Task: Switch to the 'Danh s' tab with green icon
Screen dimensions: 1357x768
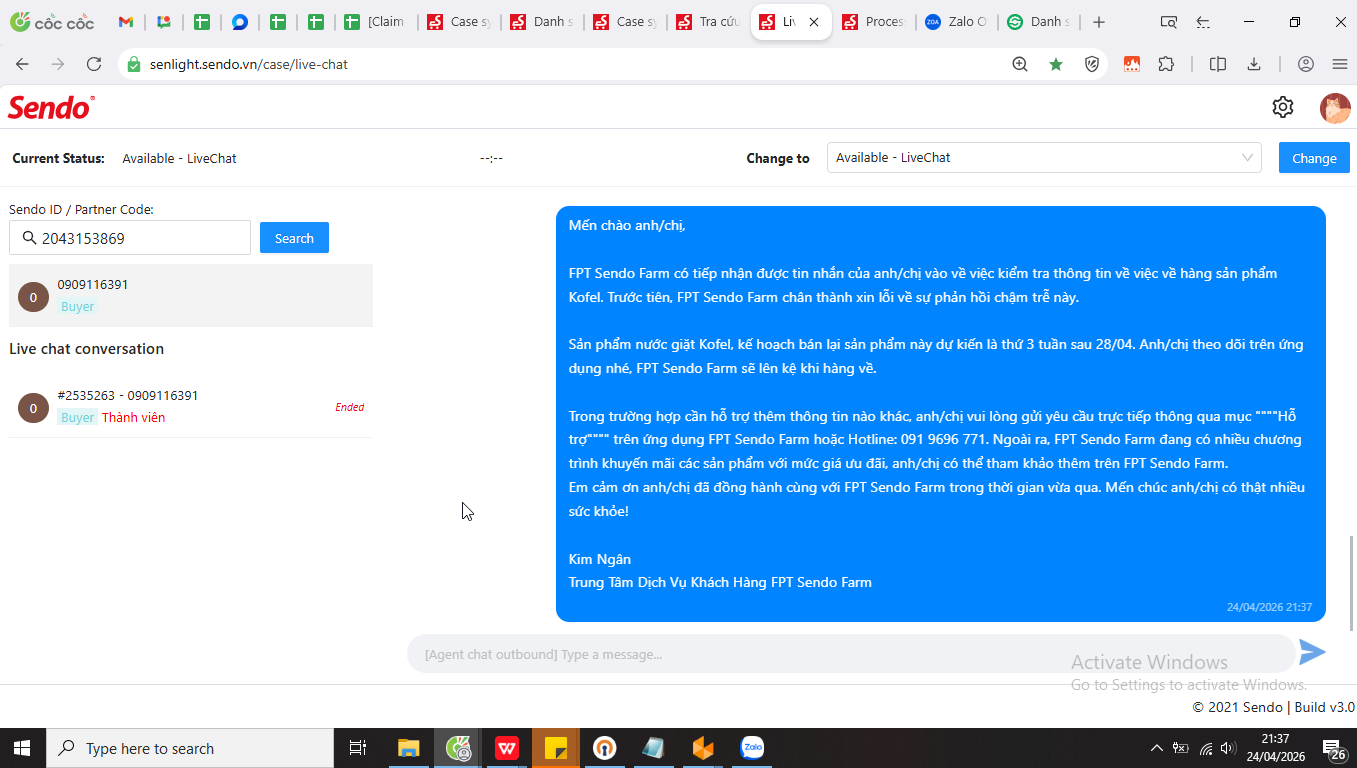Action: [1040, 22]
